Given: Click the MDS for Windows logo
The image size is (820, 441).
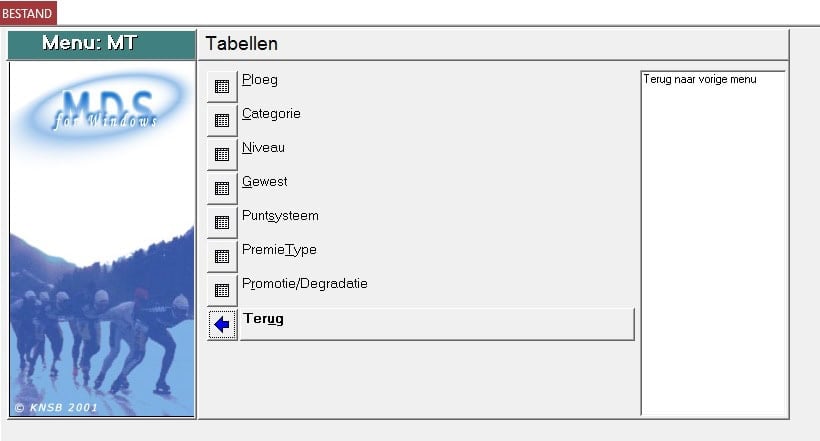Looking at the screenshot, I should 107,107.
